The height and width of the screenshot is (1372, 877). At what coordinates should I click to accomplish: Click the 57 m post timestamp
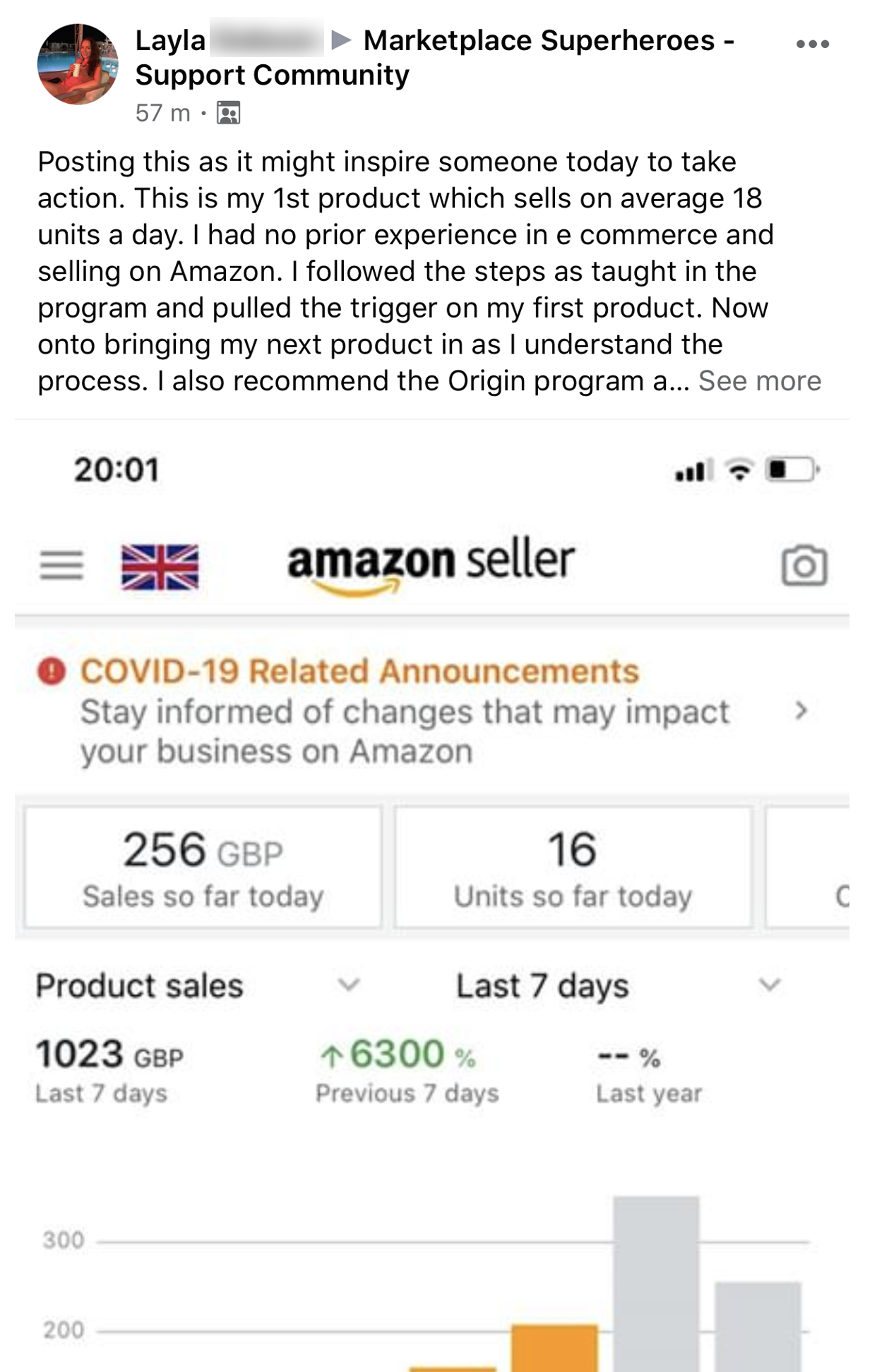pos(162,113)
